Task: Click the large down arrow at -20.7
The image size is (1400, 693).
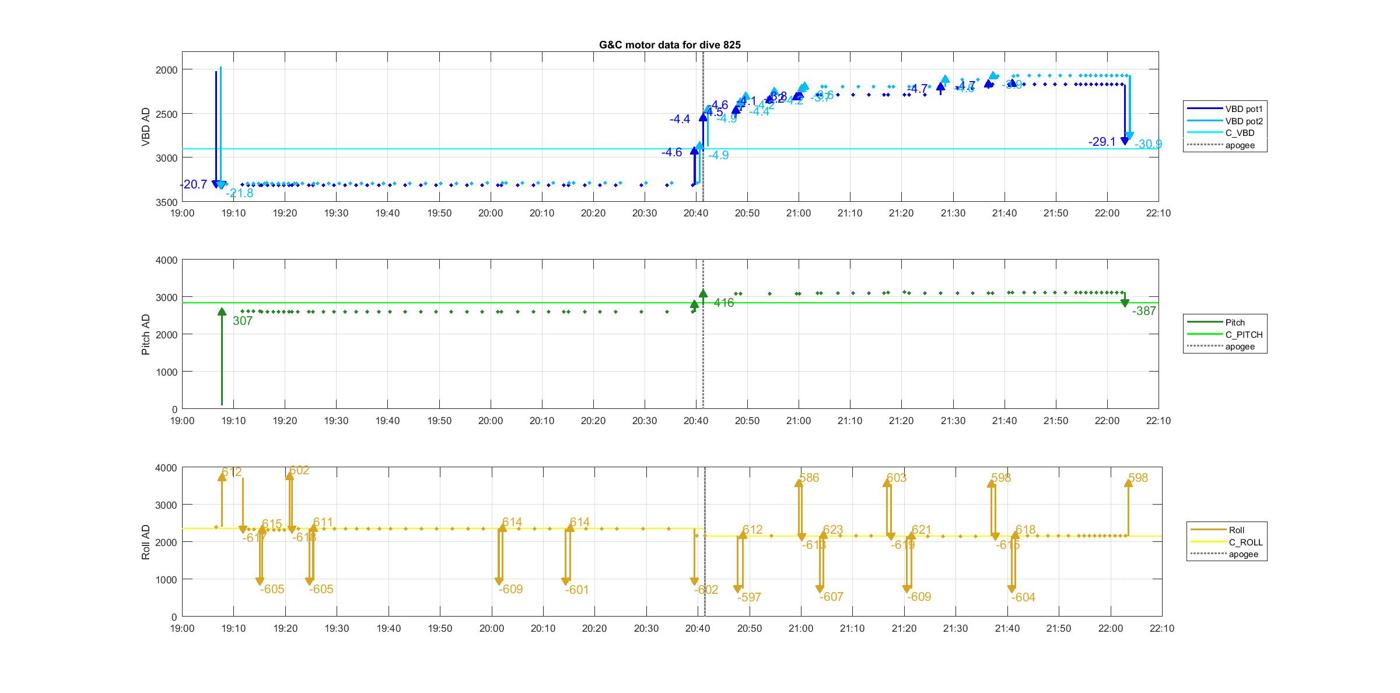Action: (x=216, y=130)
